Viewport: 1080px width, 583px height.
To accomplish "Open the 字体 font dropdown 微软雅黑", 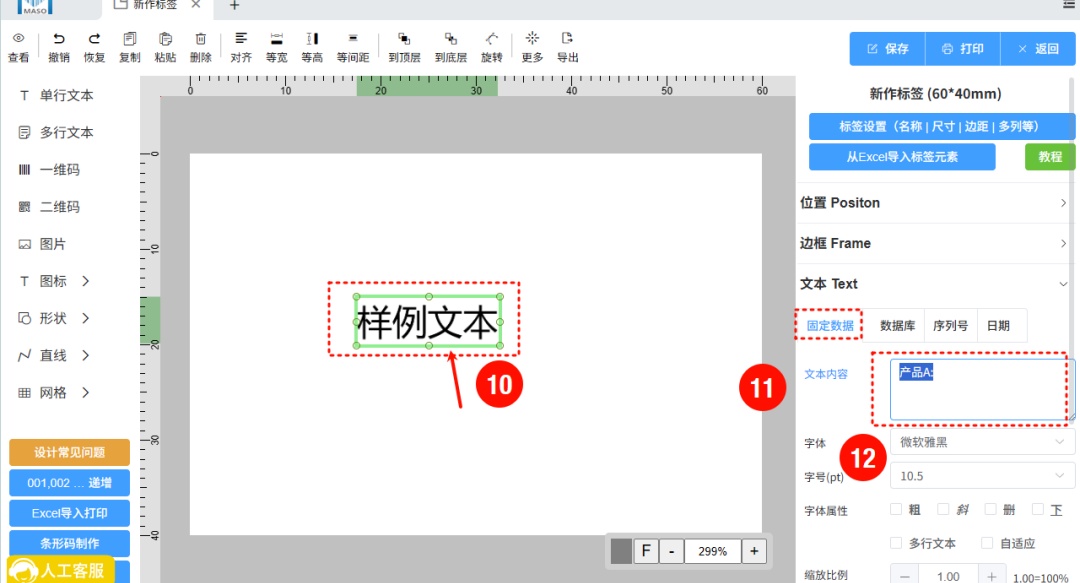I will coord(982,442).
